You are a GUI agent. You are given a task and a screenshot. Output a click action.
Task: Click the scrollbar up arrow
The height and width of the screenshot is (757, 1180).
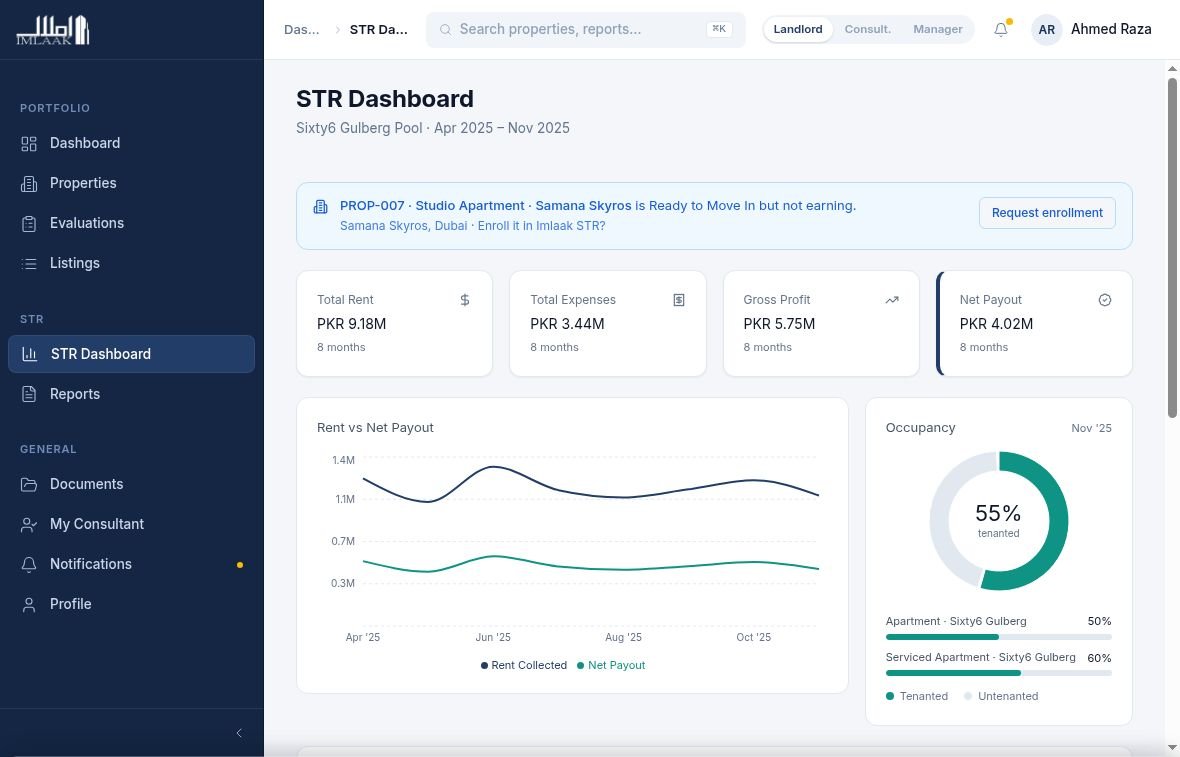[1172, 68]
